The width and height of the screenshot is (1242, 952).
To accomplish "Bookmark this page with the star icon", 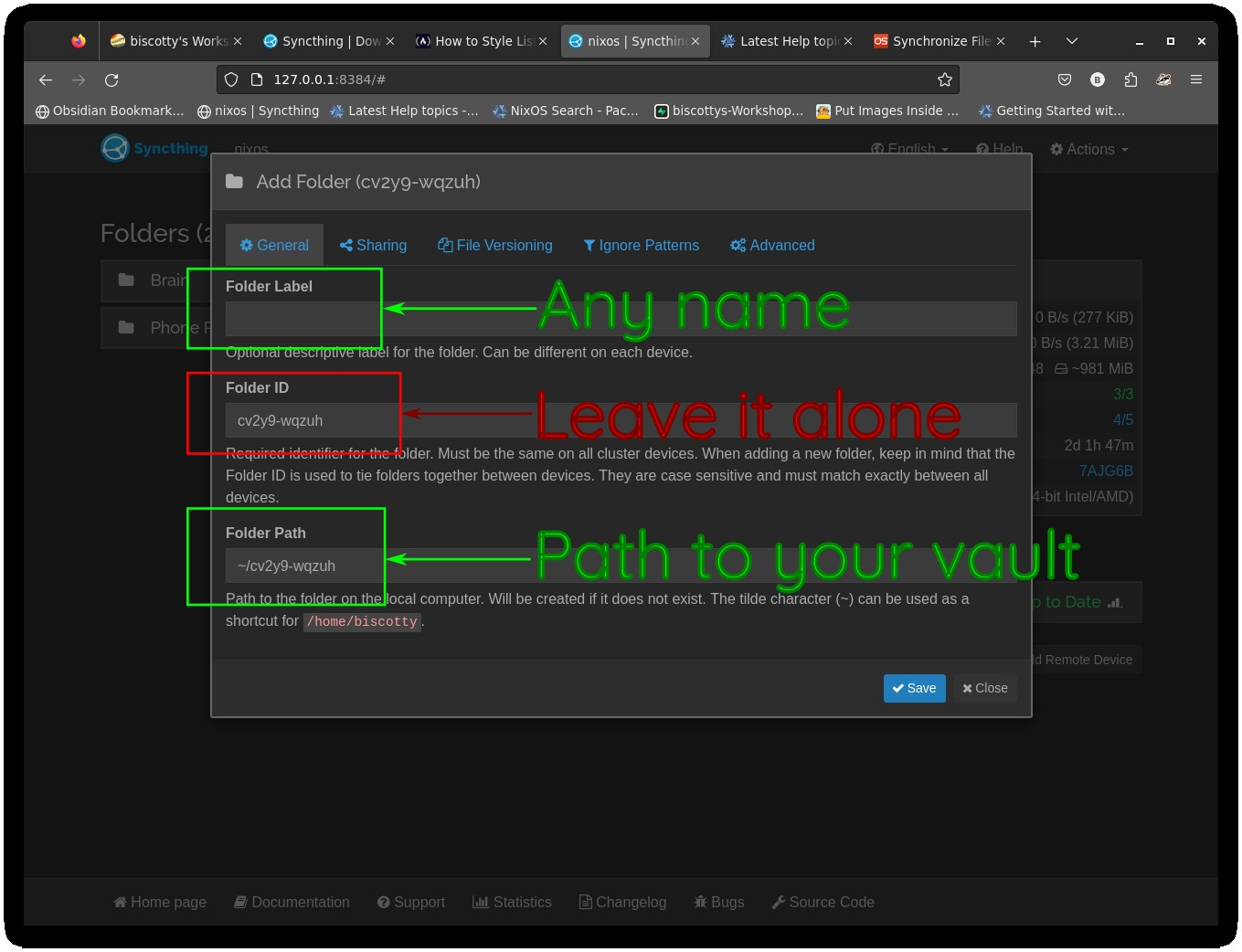I will click(945, 79).
